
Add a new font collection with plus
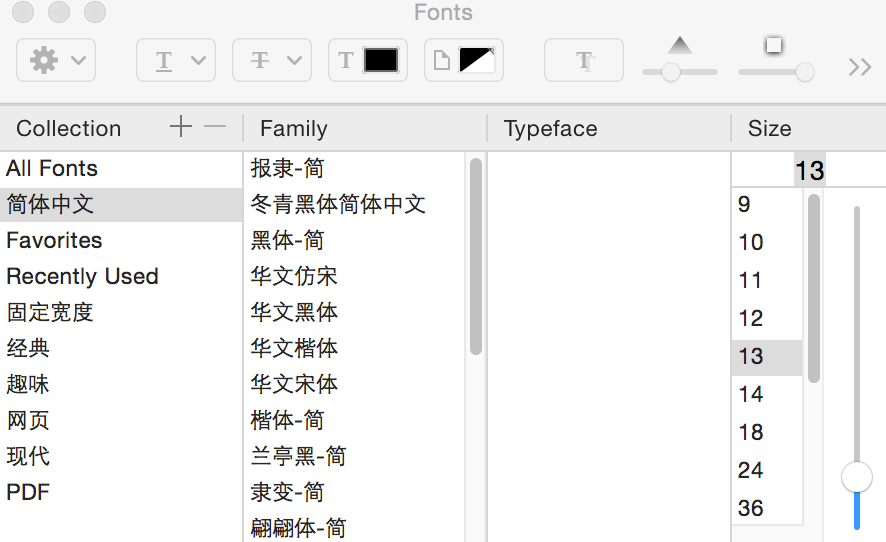click(x=181, y=126)
